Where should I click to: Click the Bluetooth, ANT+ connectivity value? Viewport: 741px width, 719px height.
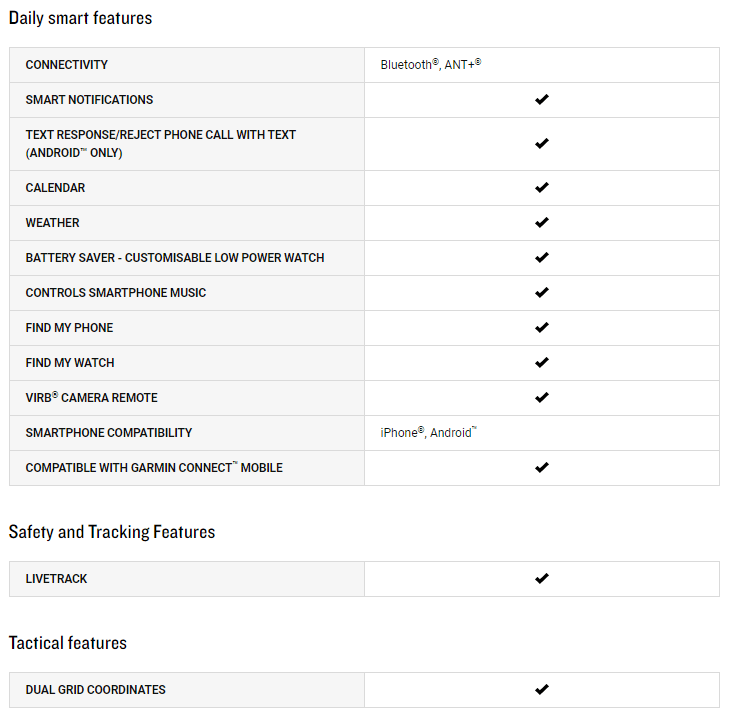tap(431, 64)
